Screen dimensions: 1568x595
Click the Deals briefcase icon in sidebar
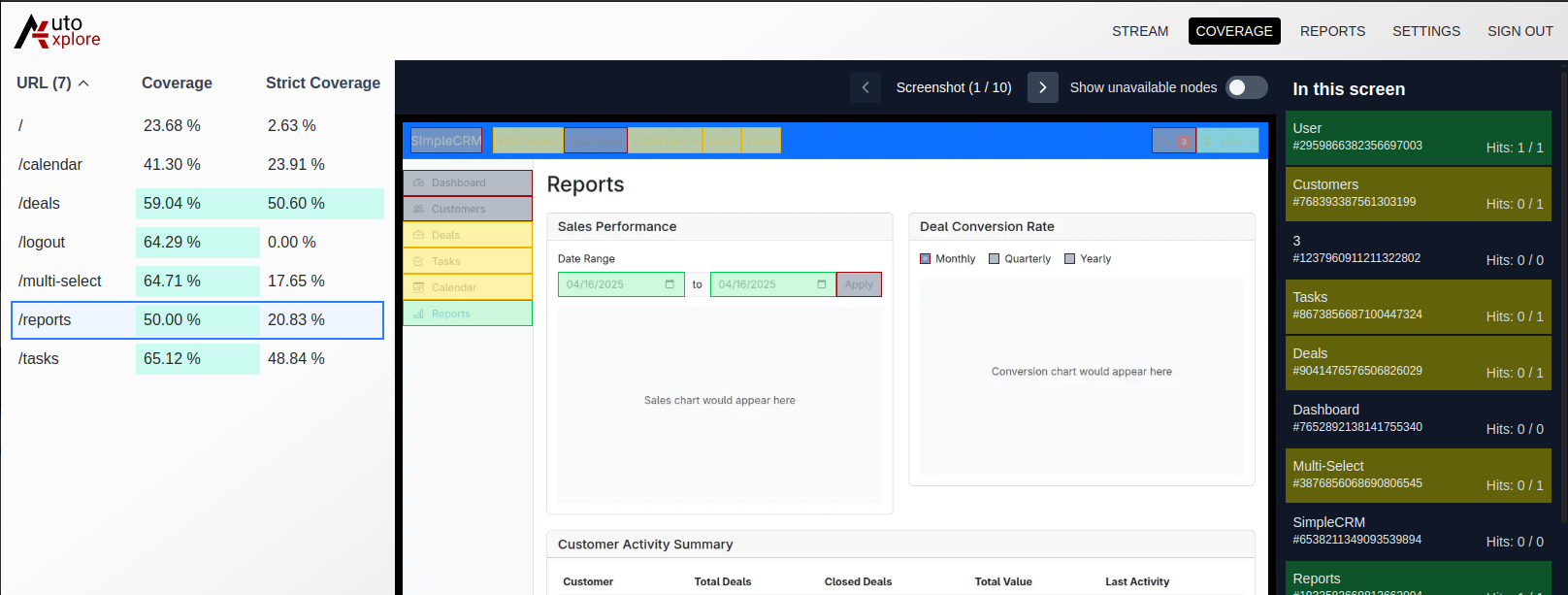coord(419,235)
